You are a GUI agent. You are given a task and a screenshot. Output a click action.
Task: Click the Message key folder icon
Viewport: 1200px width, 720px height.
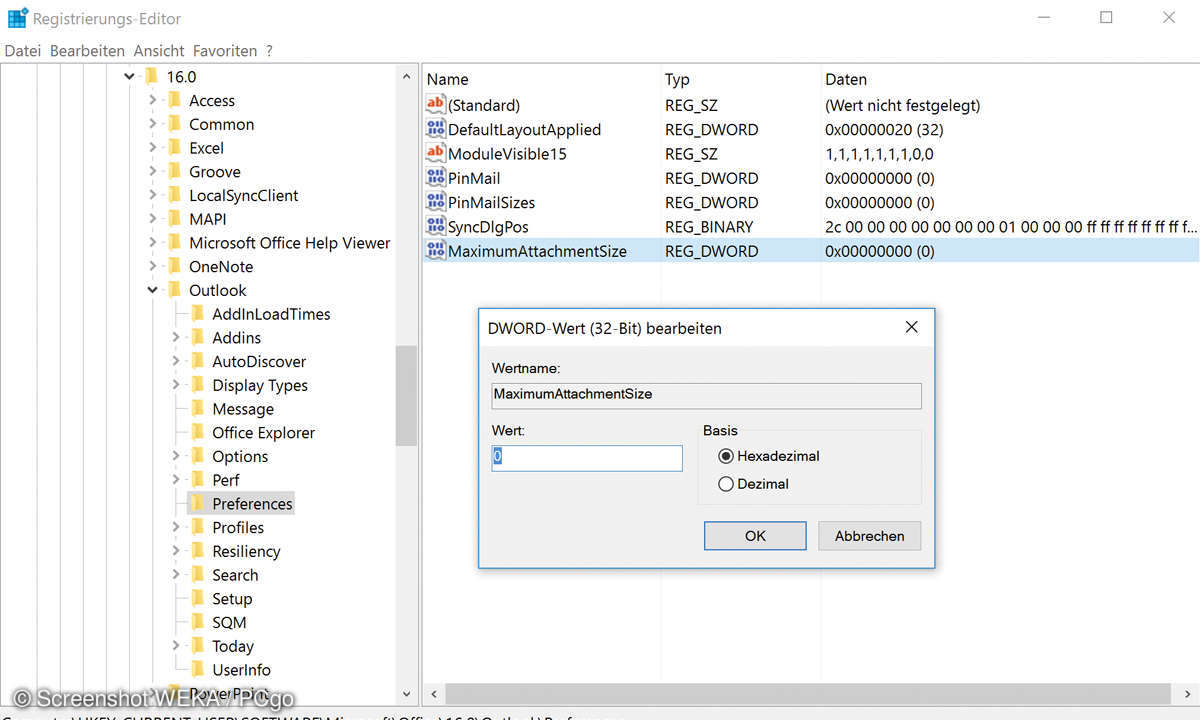click(197, 409)
